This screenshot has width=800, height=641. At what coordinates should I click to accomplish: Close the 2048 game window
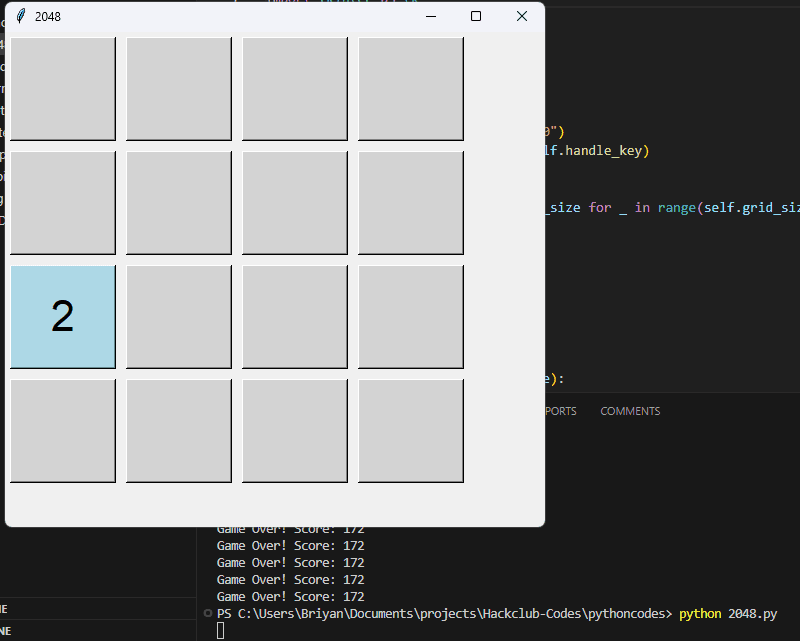click(521, 16)
